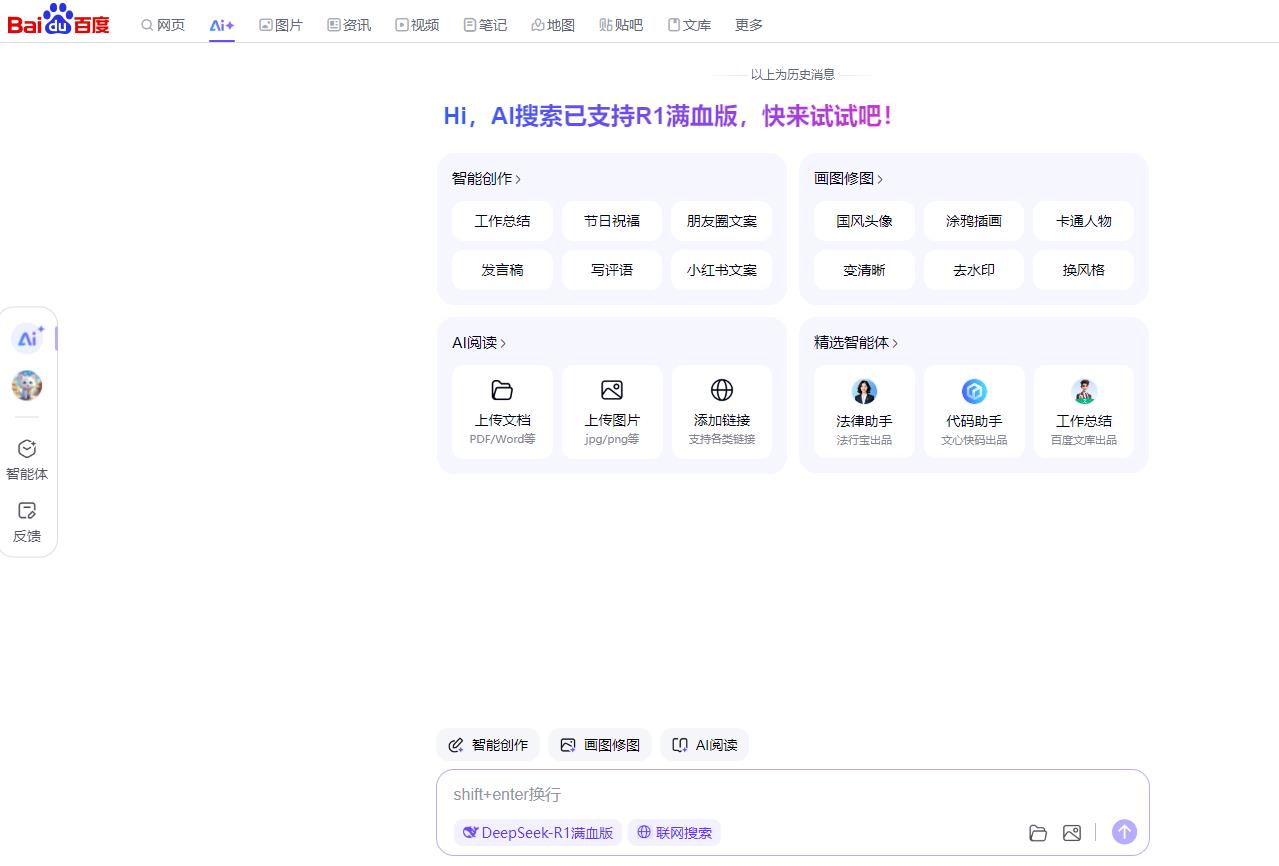1279x866 pixels.
Task: Click the 上传文档 folder icon card
Action: pyautogui.click(x=502, y=412)
